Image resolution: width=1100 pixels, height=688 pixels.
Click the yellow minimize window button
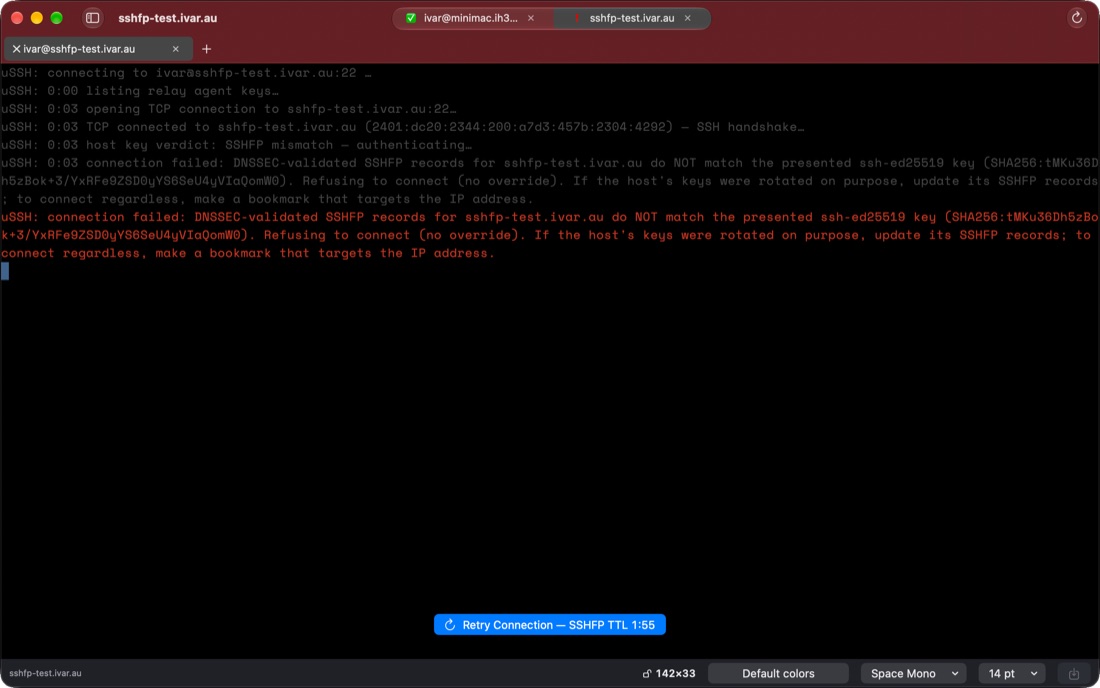pos(37,18)
